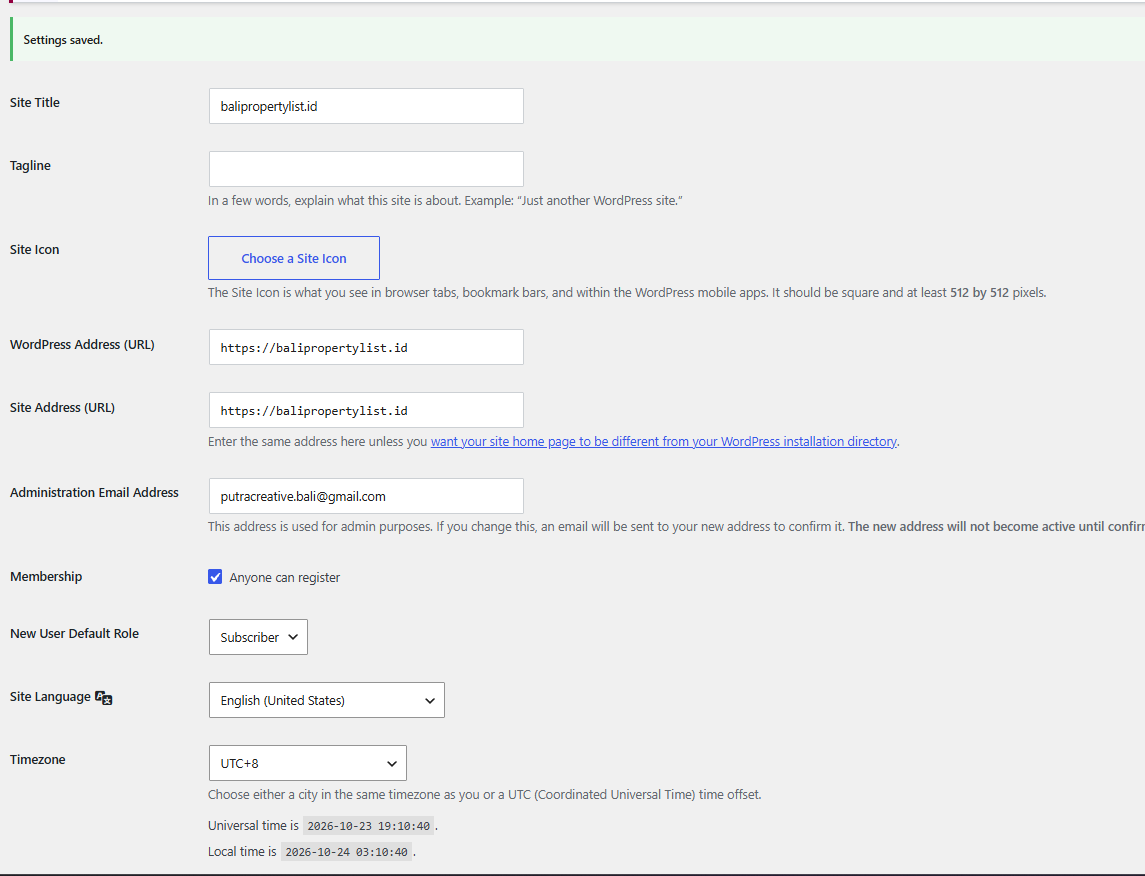Select the WordPress Address URL field
Image resolution: width=1145 pixels, height=876 pixels.
point(366,347)
